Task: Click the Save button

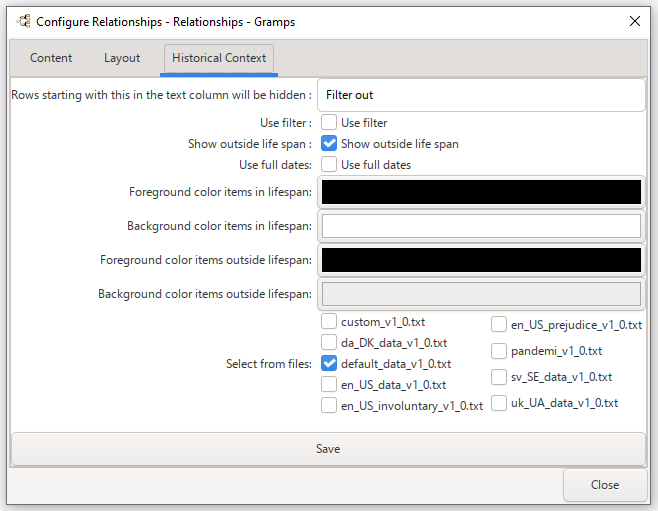Action: pyautogui.click(x=328, y=449)
